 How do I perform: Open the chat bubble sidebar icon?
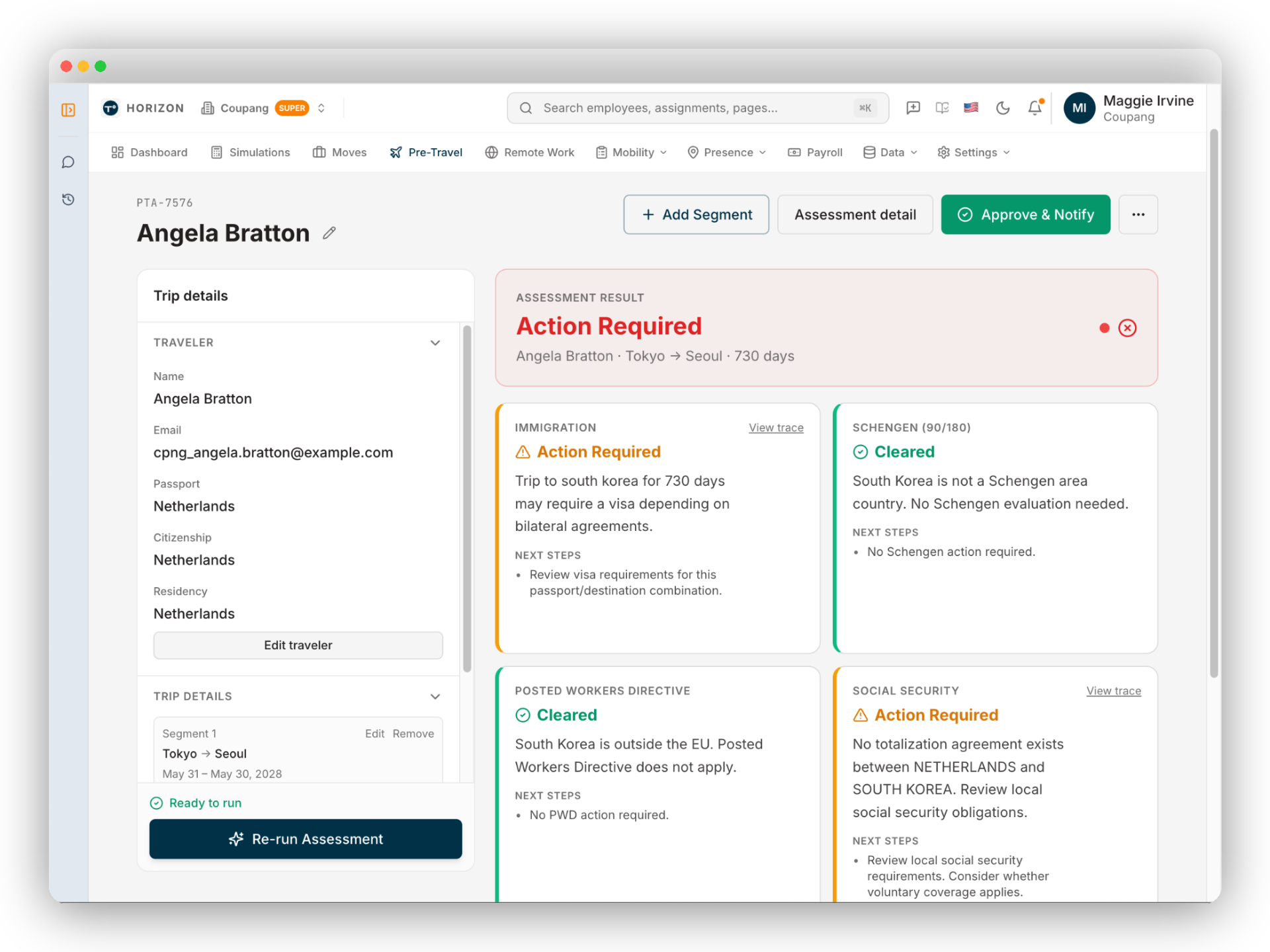coord(68,162)
